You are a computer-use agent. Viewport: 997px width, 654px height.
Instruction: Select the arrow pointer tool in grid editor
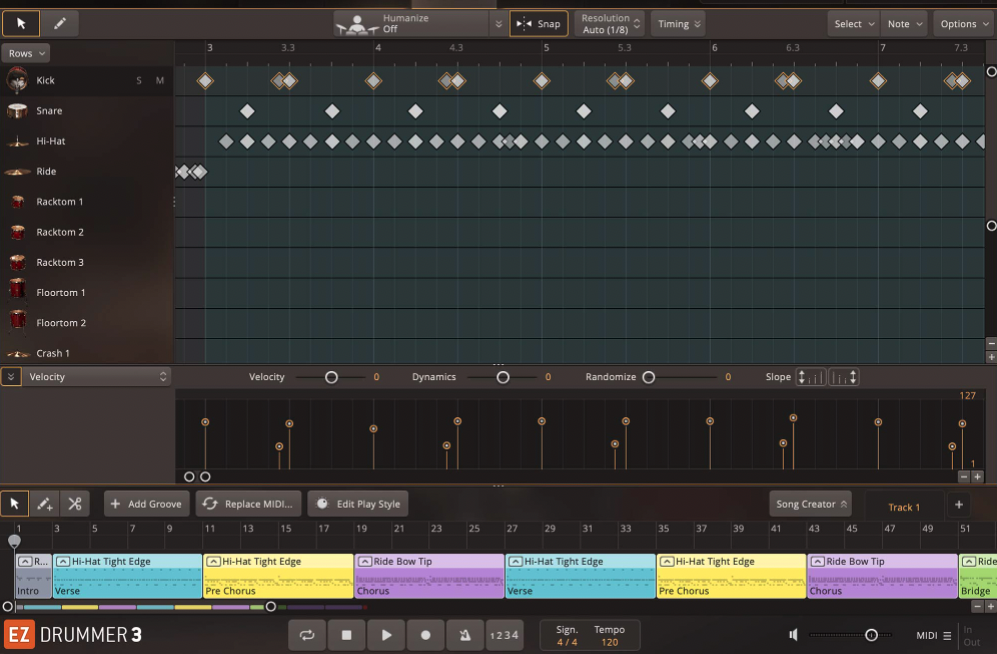point(21,23)
